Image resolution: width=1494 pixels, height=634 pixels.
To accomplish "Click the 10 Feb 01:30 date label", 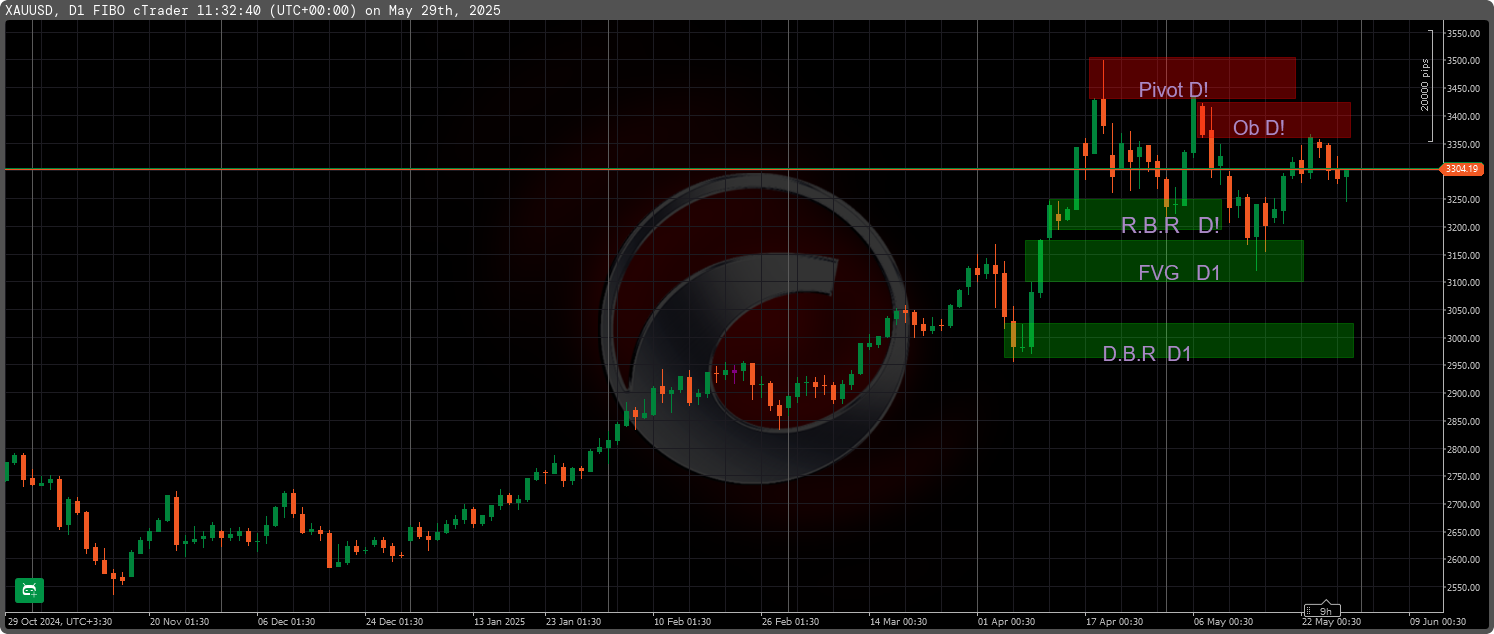I will tap(682, 622).
